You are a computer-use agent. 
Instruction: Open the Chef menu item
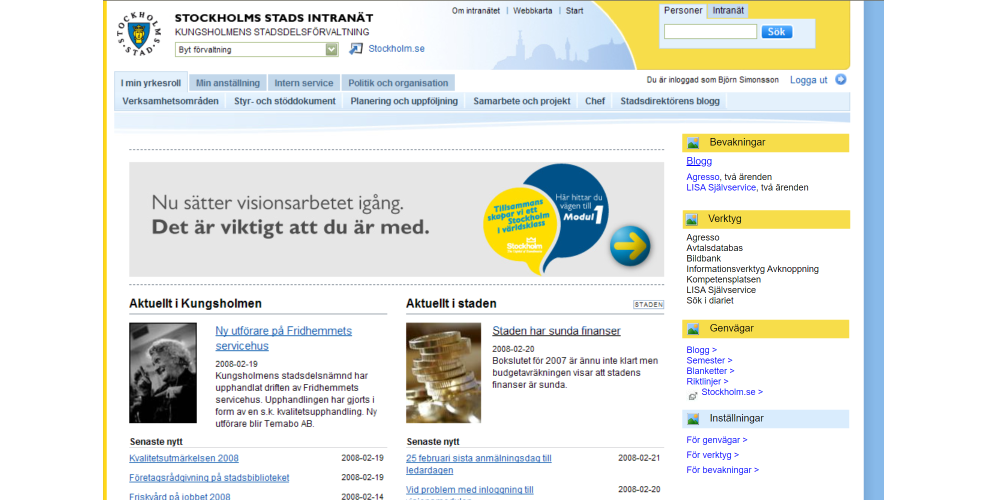(x=595, y=101)
